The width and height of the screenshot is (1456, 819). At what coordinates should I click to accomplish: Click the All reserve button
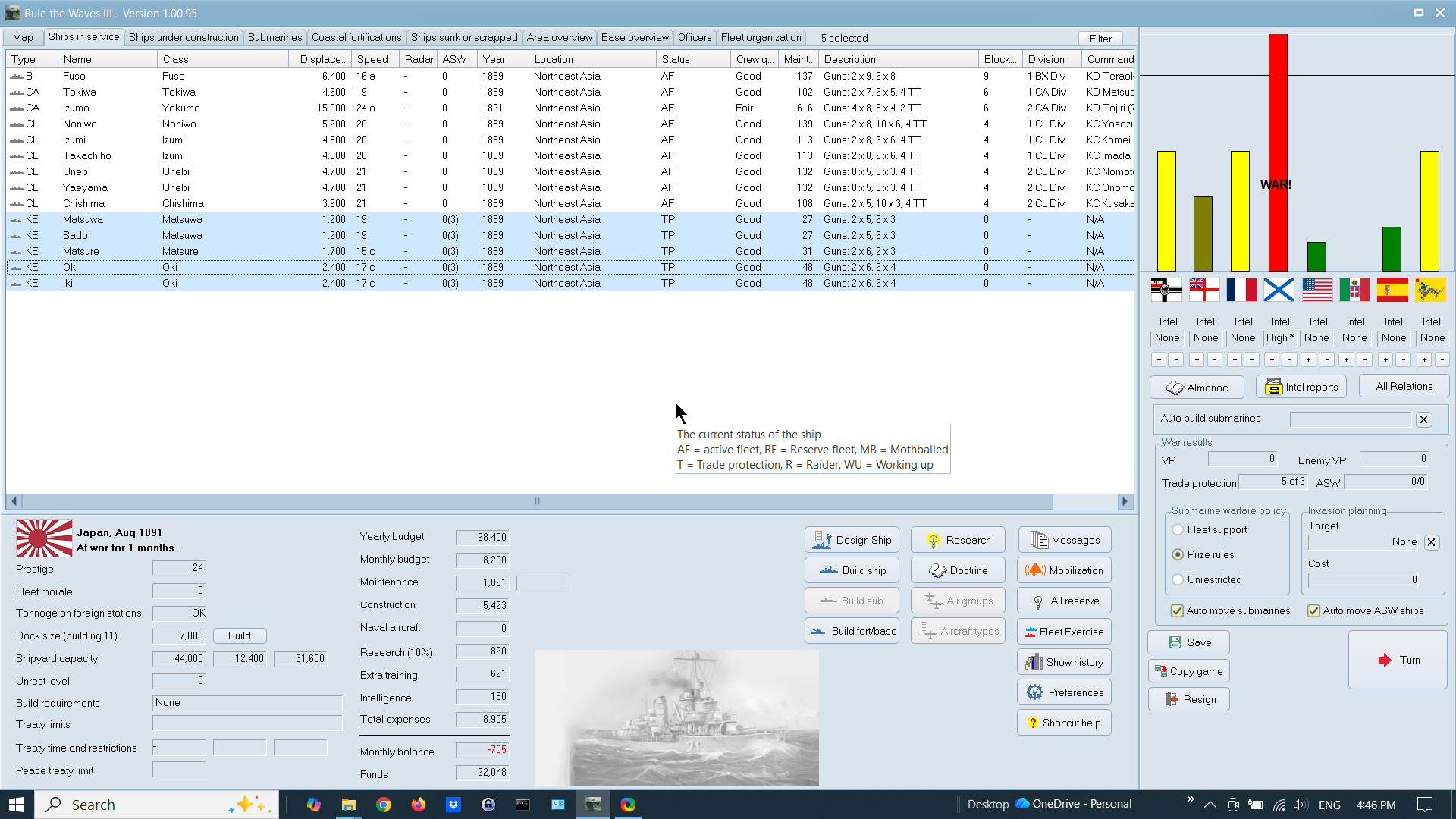point(1065,601)
